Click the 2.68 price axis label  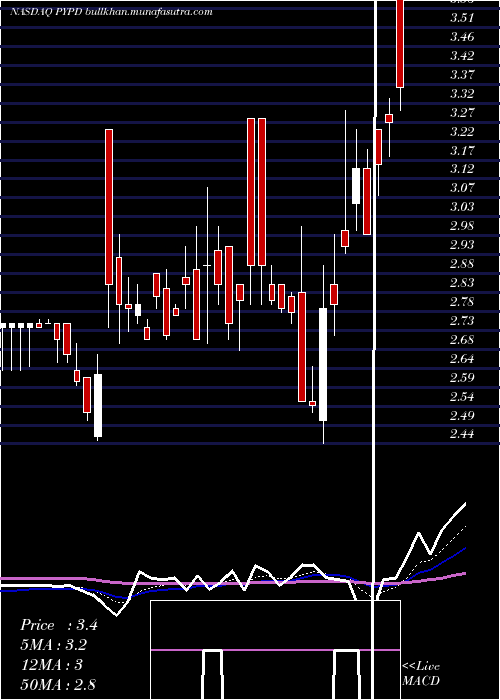point(461,340)
